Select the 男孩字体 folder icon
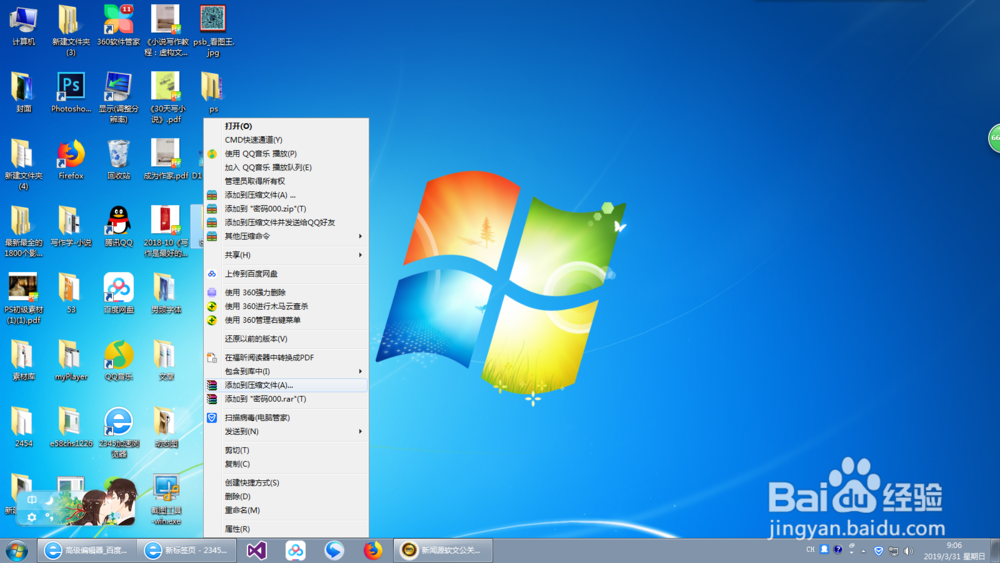 tap(166, 293)
